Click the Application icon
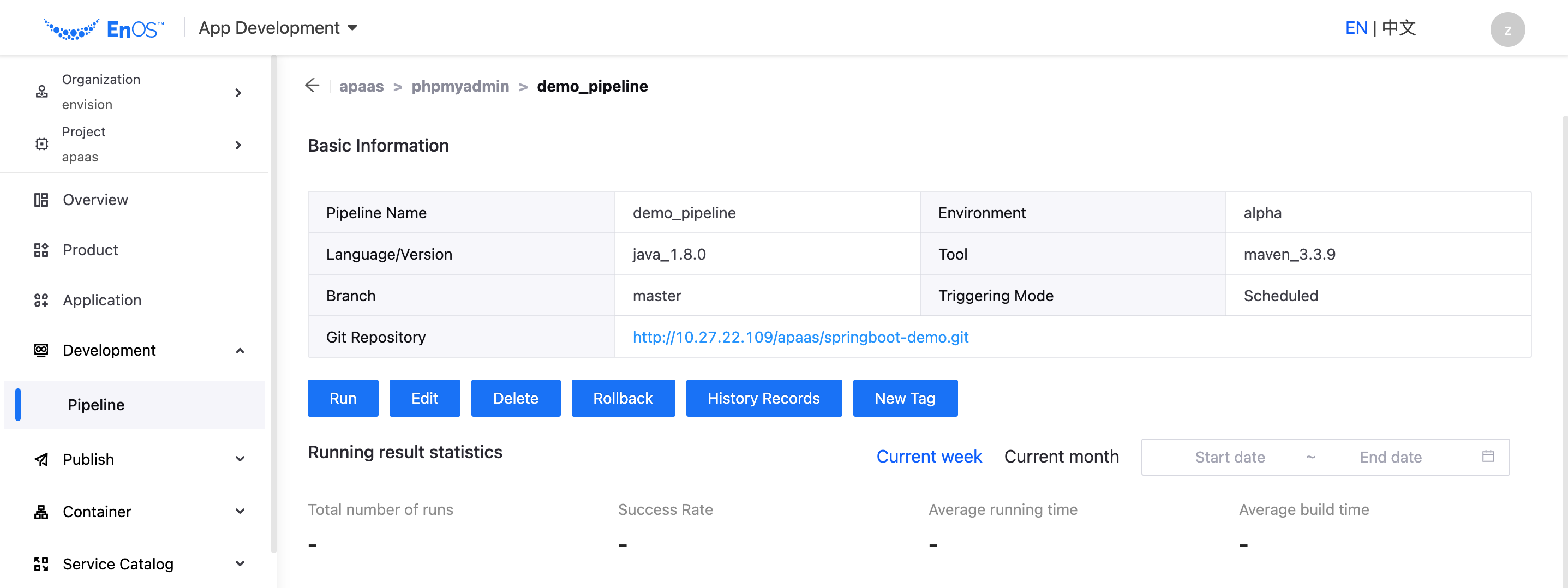Screen dimensions: 1568x588 [41, 300]
